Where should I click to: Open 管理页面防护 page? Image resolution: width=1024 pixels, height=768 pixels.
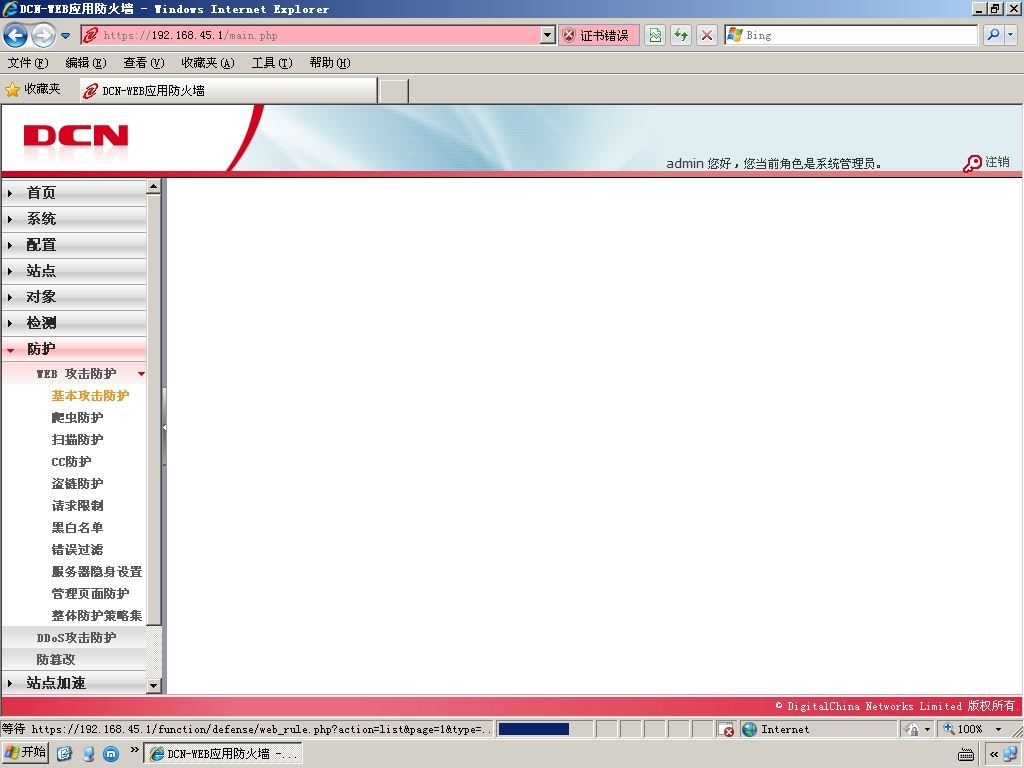[90, 594]
